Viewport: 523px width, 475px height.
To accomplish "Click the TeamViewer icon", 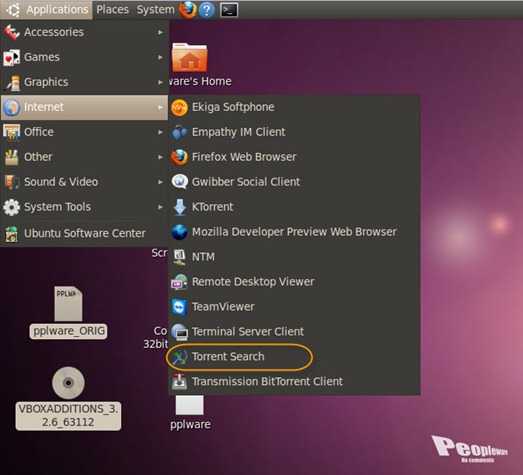I will [x=179, y=307].
